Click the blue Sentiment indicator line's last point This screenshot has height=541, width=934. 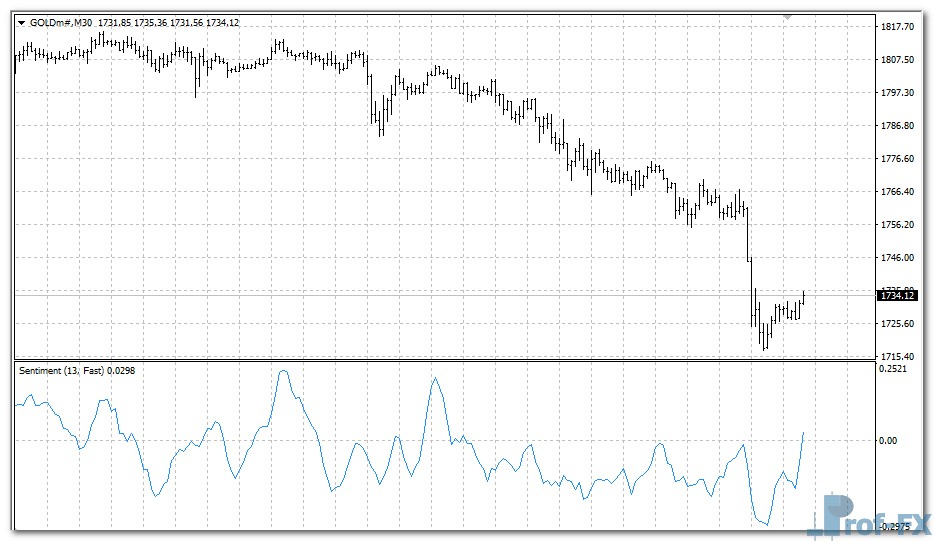pyautogui.click(x=804, y=433)
